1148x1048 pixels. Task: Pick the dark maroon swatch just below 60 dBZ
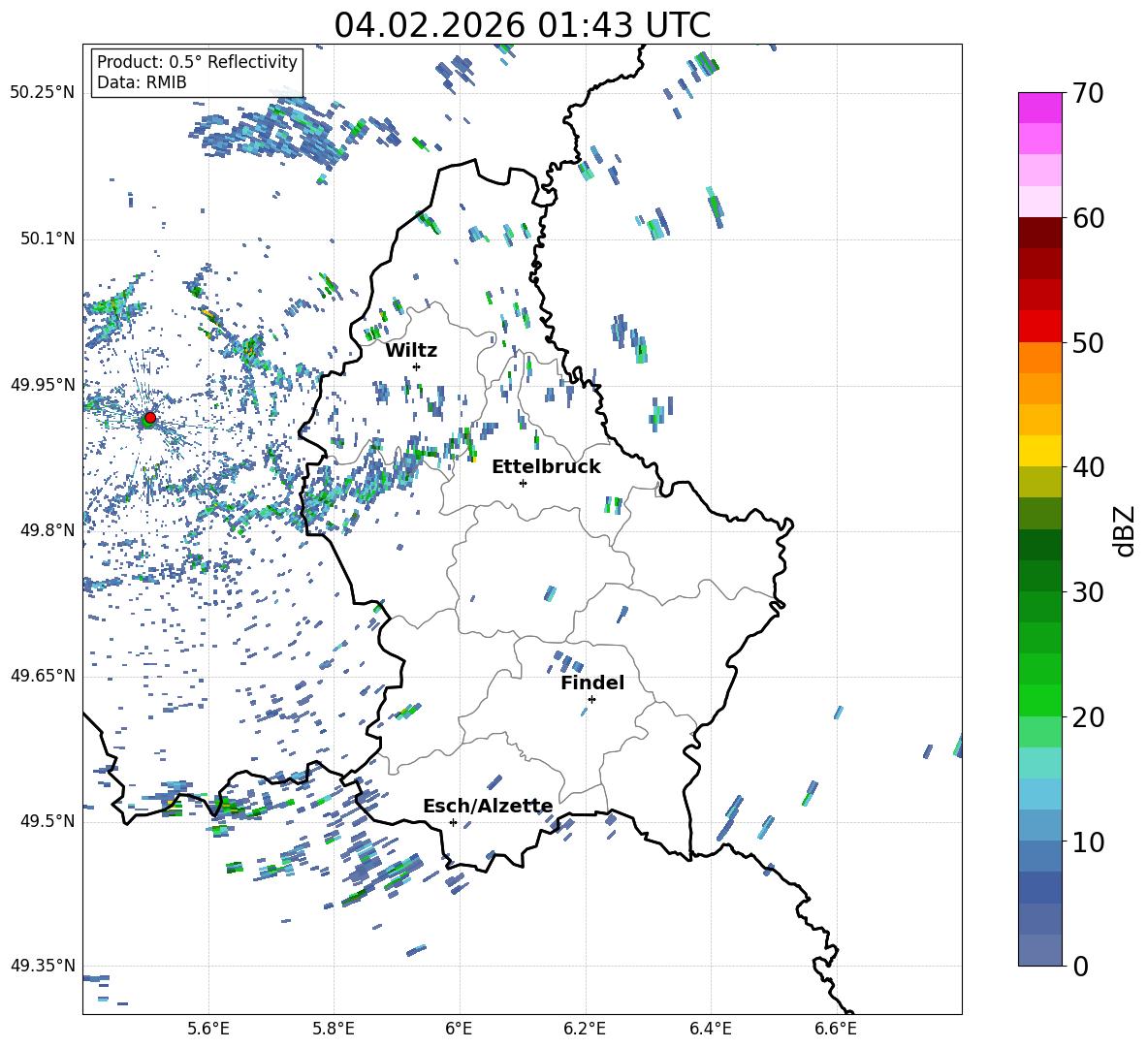(1040, 233)
